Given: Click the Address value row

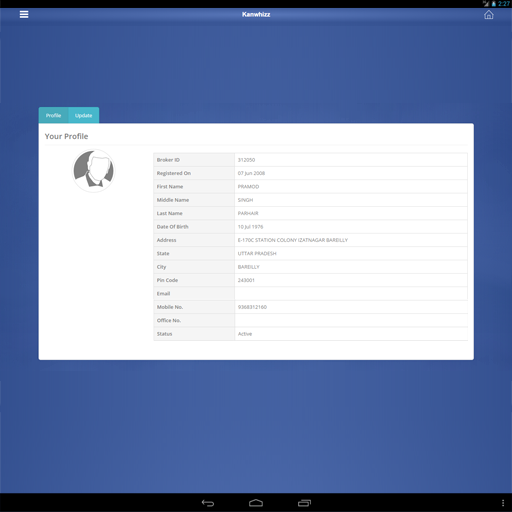Looking at the screenshot, I should click(x=351, y=240).
